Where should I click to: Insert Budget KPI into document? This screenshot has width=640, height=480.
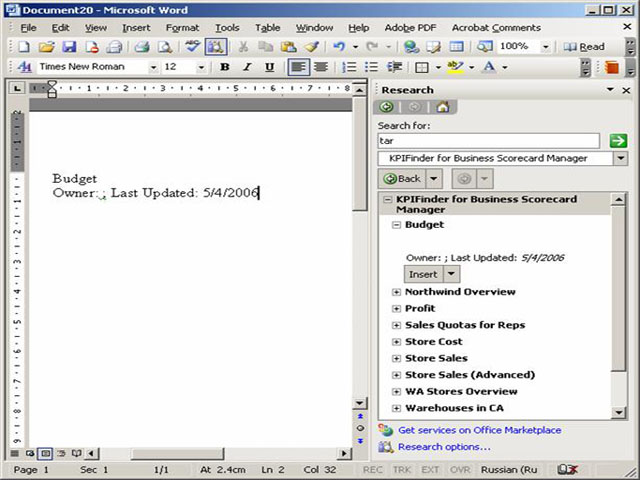(423, 274)
